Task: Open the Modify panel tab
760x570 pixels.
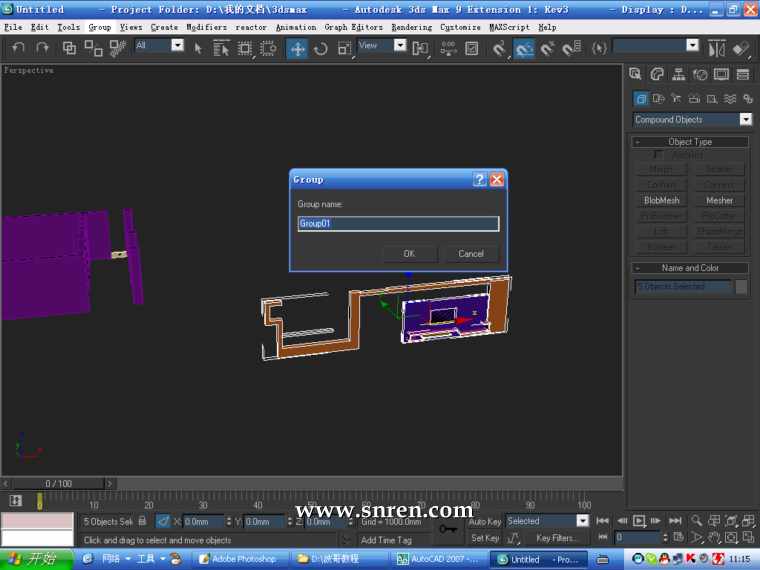Action: [x=657, y=74]
